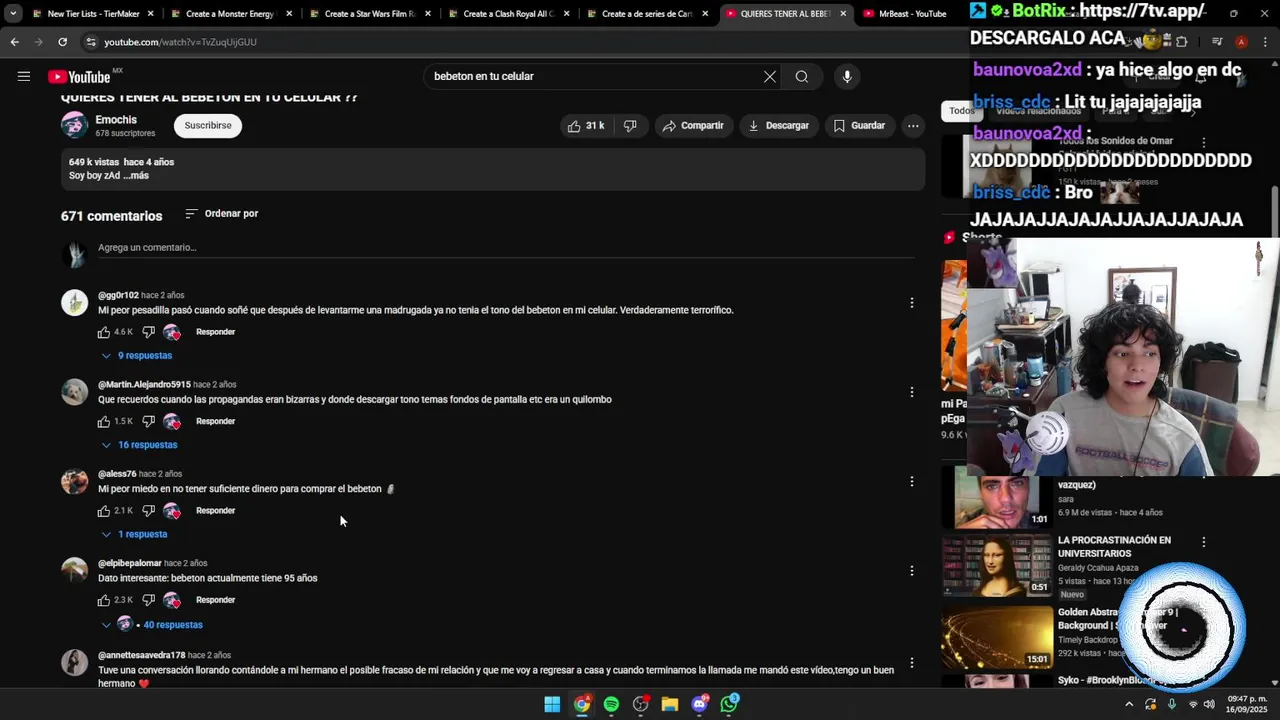Open volume control speaker tray icon
Screen dimensions: 1280x720
(1210, 704)
